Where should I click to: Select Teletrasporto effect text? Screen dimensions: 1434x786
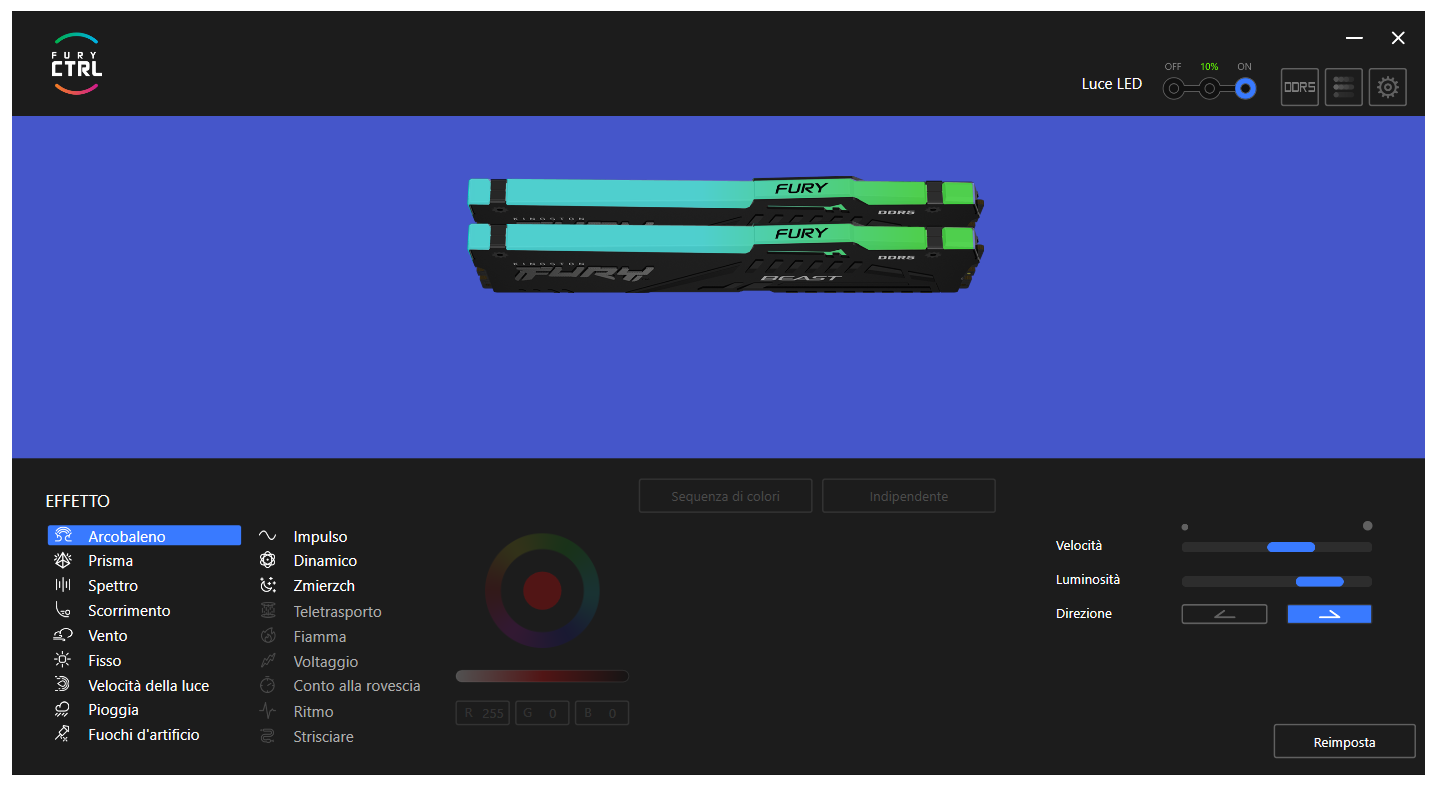[337, 612]
